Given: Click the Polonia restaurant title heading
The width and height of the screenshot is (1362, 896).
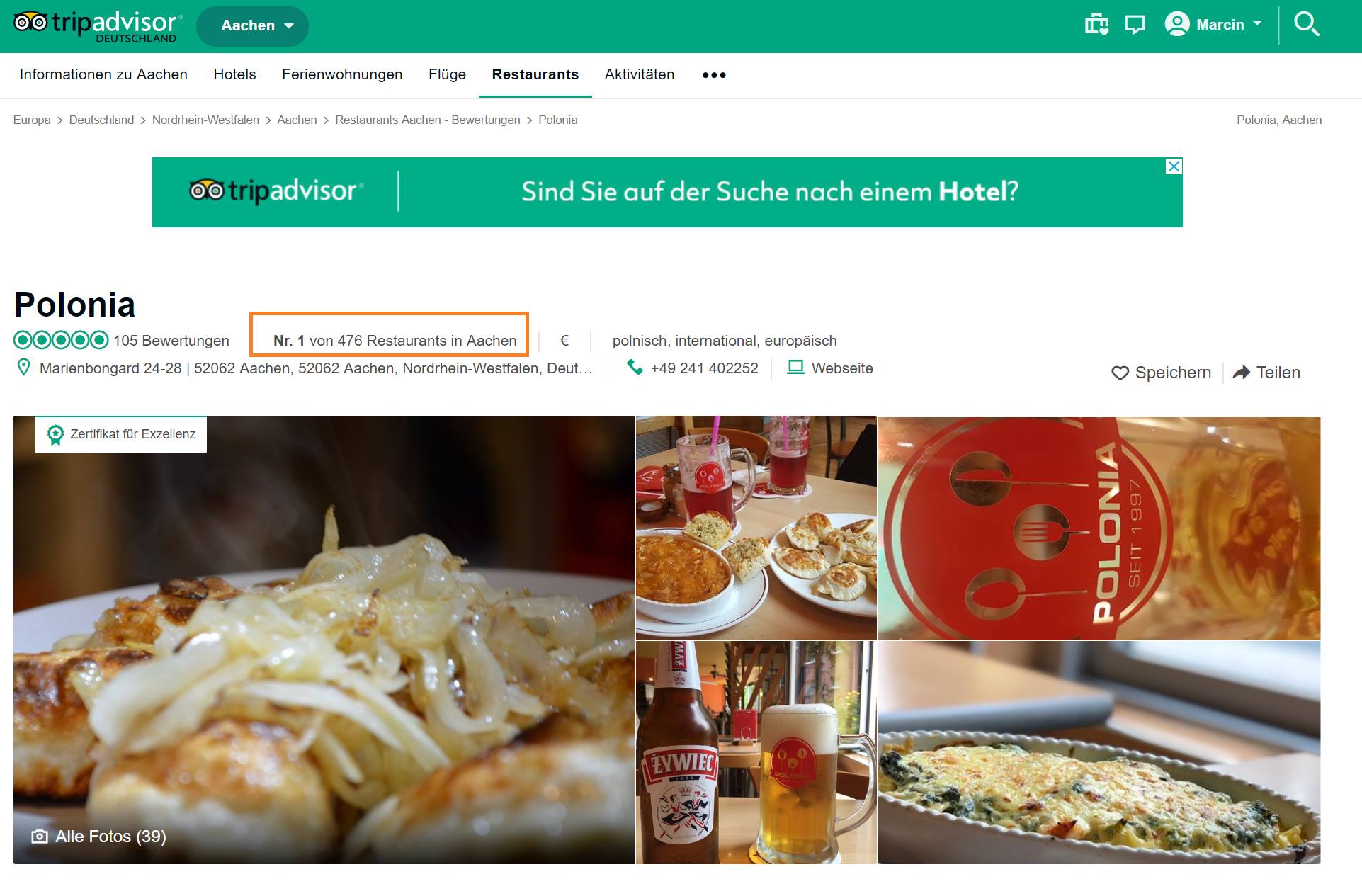Looking at the screenshot, I should (x=74, y=305).
